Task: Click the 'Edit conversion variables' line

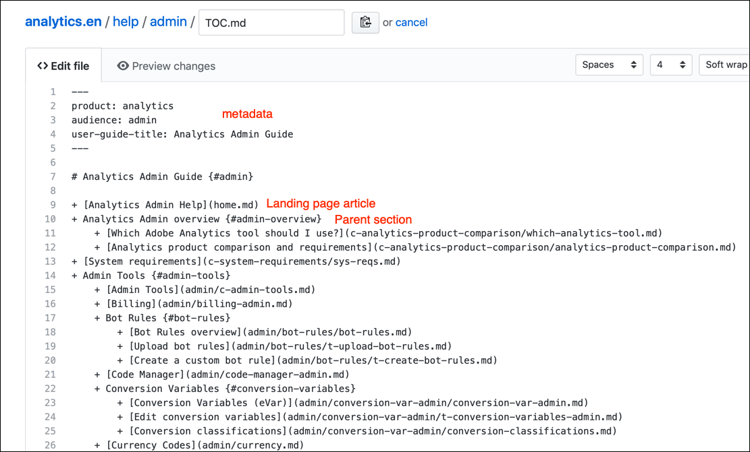Action: pos(370,417)
